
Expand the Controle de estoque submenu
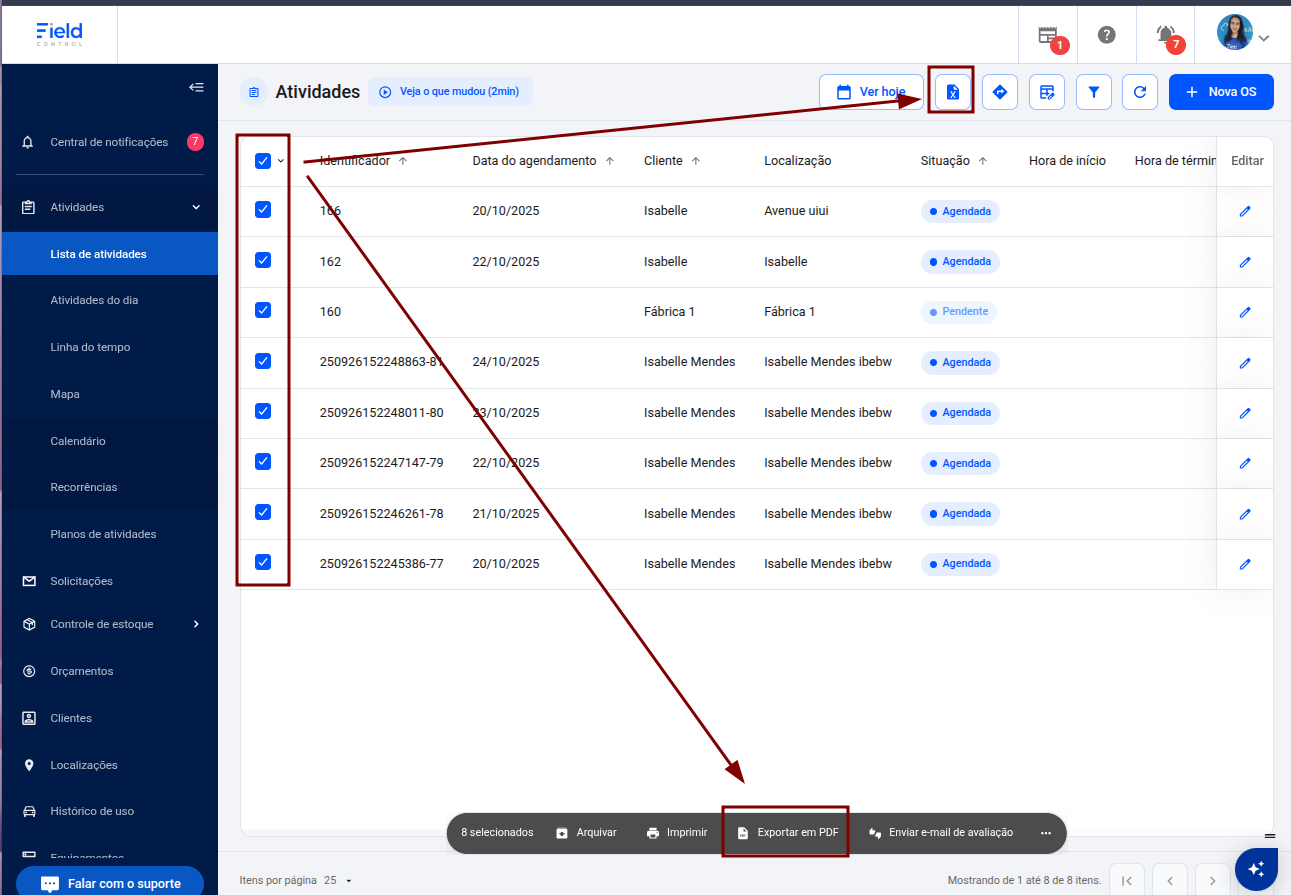pos(196,624)
